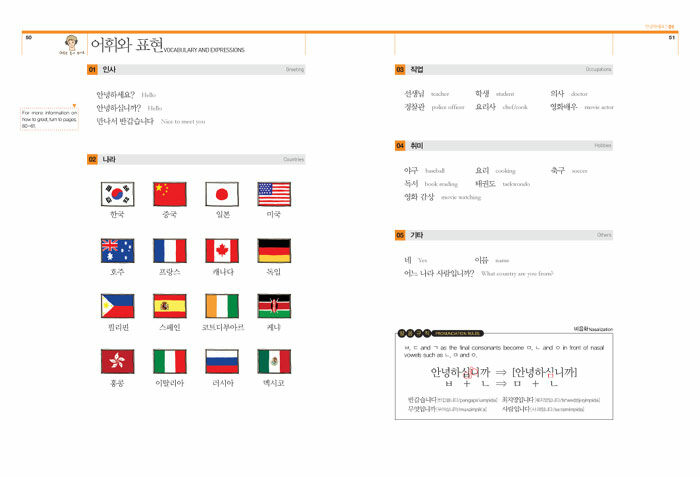
Task: Click the example word 반갑습니다 in the pronunciation box
Action: click(422, 400)
